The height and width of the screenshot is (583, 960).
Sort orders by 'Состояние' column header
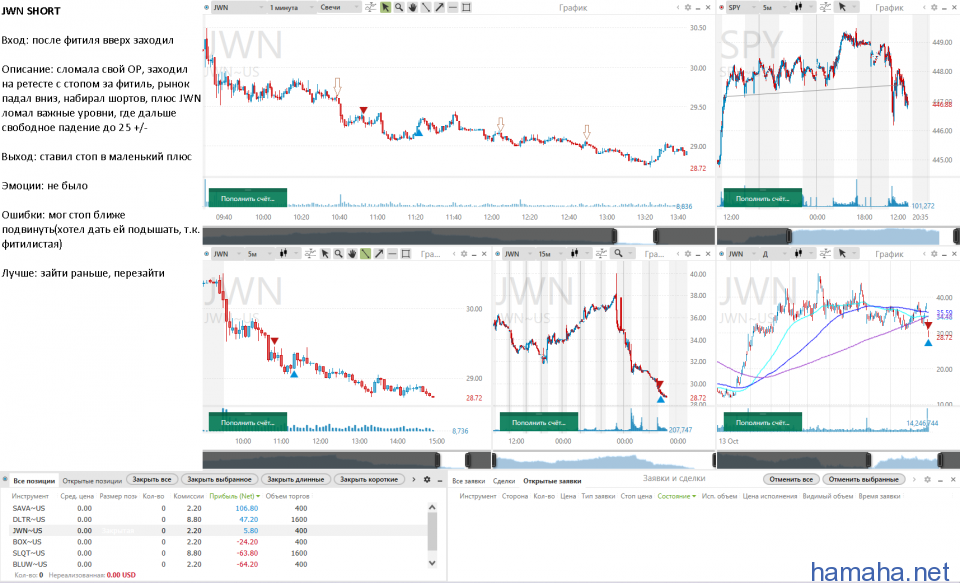(x=677, y=496)
